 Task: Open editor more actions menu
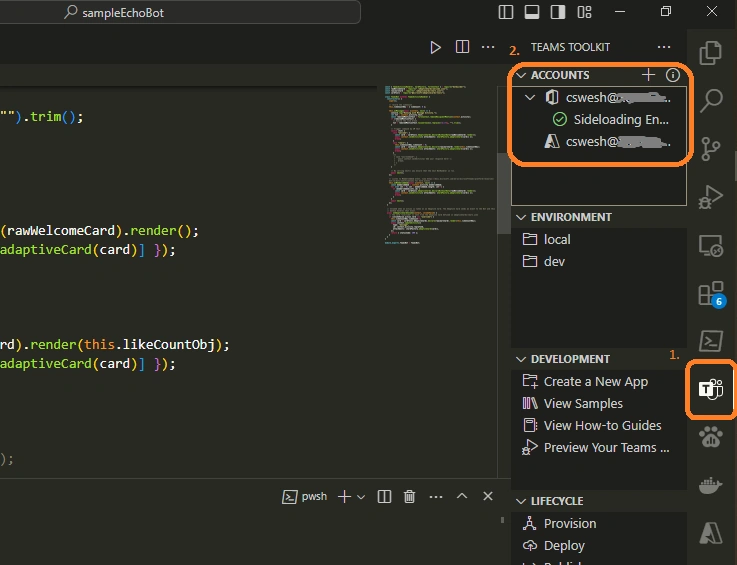pyautogui.click(x=488, y=47)
